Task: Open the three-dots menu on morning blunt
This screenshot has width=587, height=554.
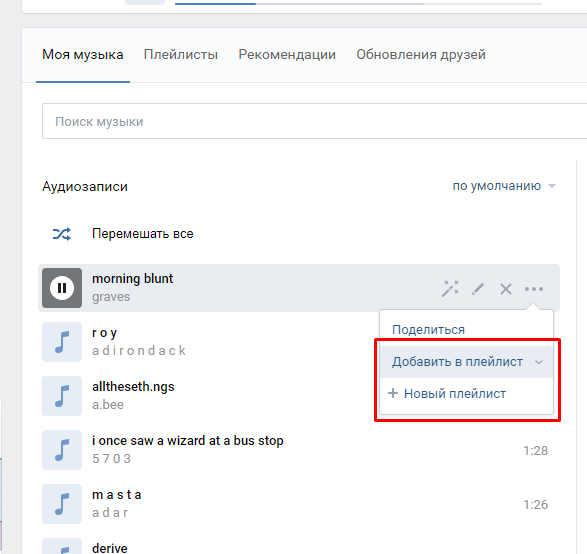Action: [x=534, y=289]
